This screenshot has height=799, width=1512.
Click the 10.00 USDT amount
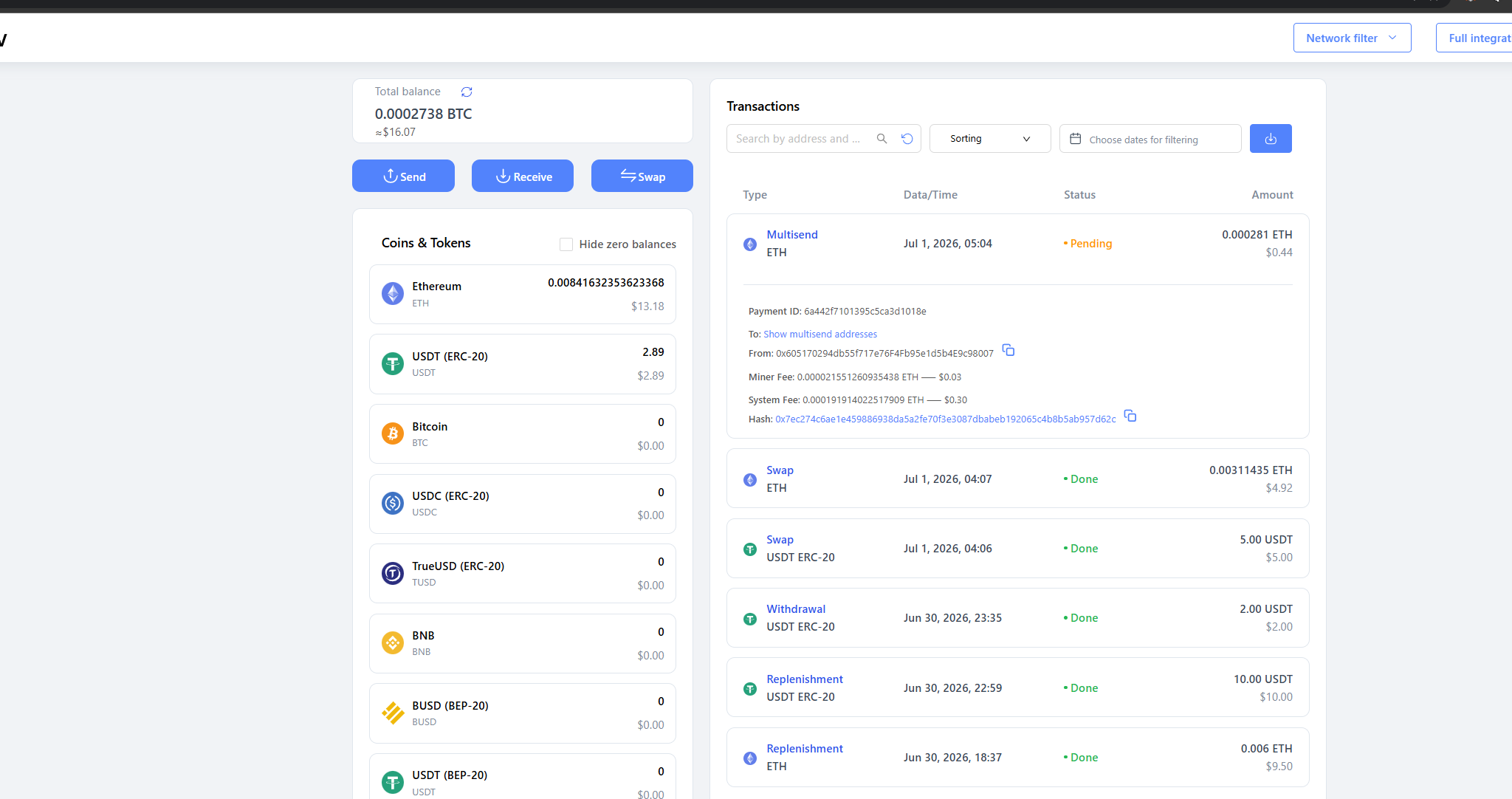click(1263, 679)
